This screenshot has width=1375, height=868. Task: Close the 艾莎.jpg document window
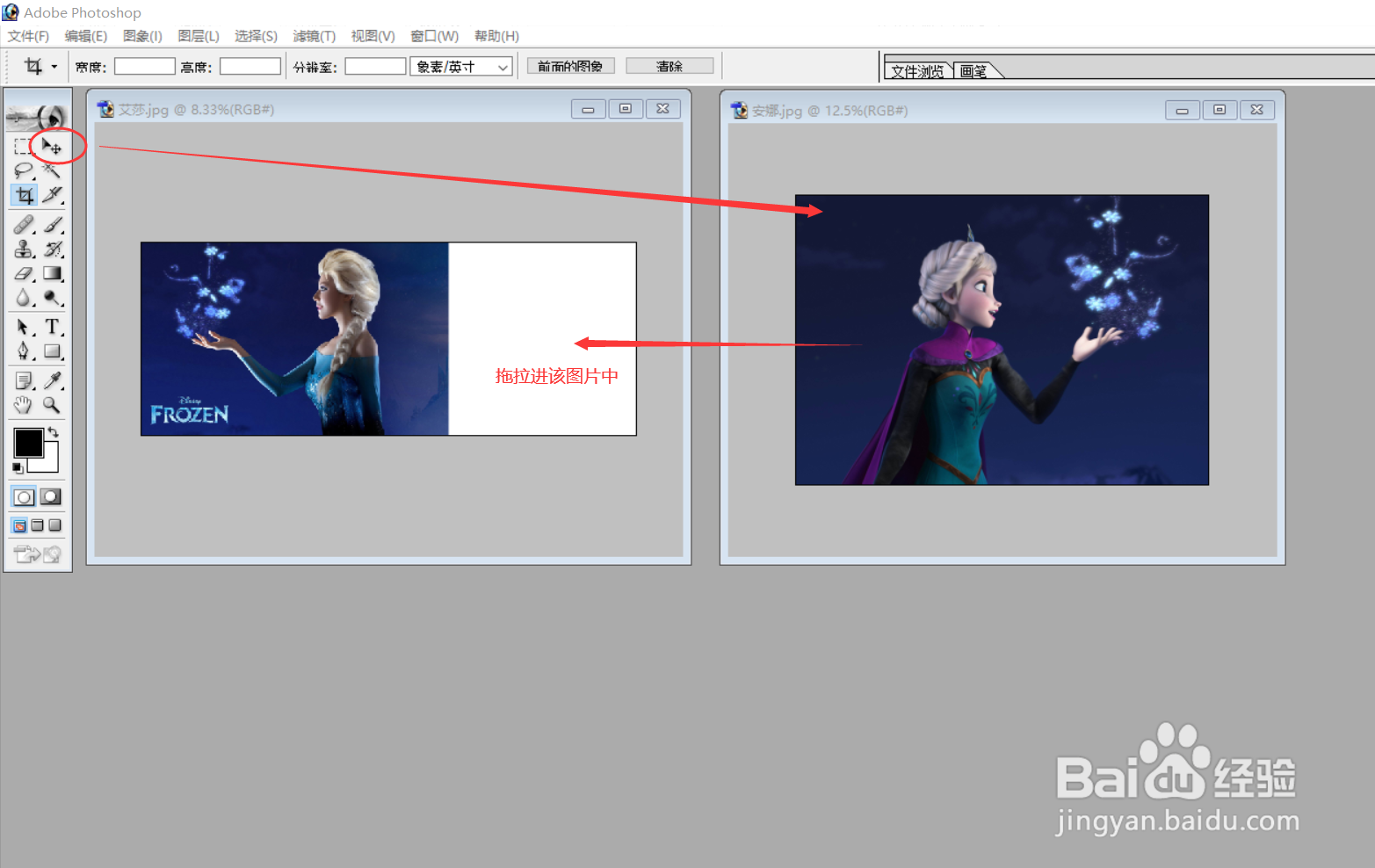tap(663, 109)
